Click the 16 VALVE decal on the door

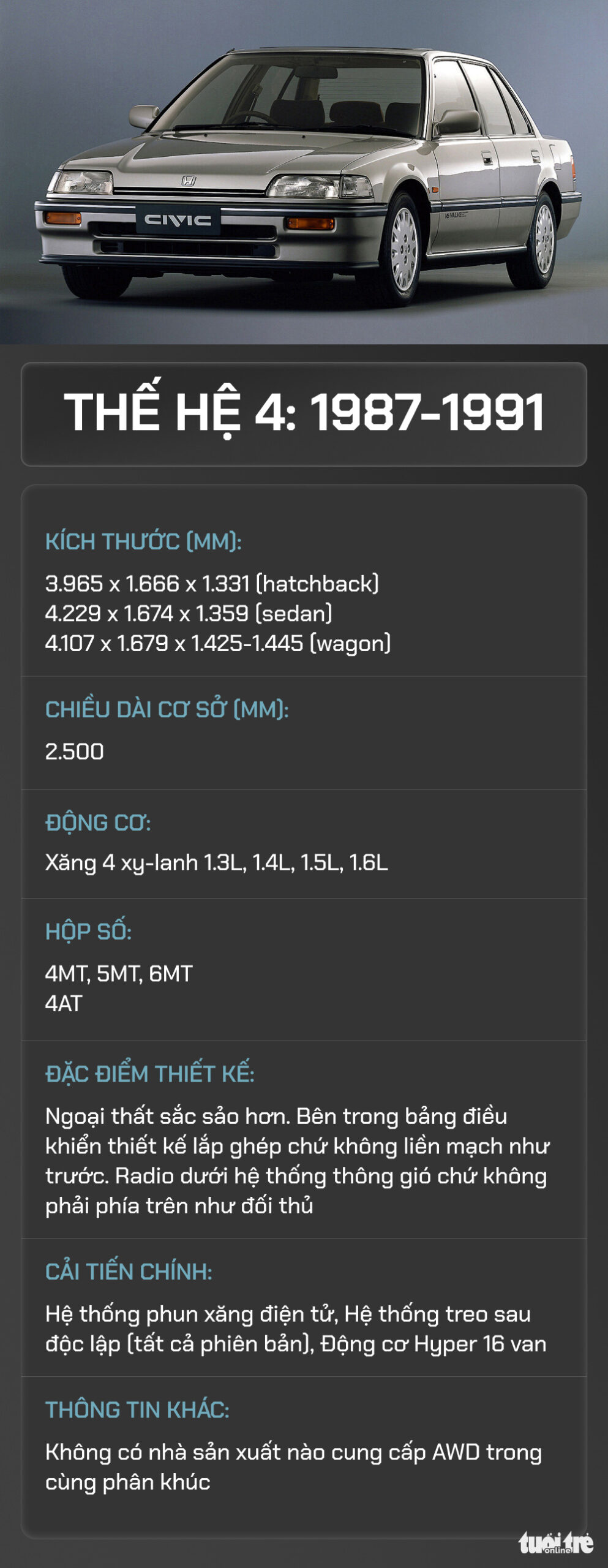click(x=455, y=216)
